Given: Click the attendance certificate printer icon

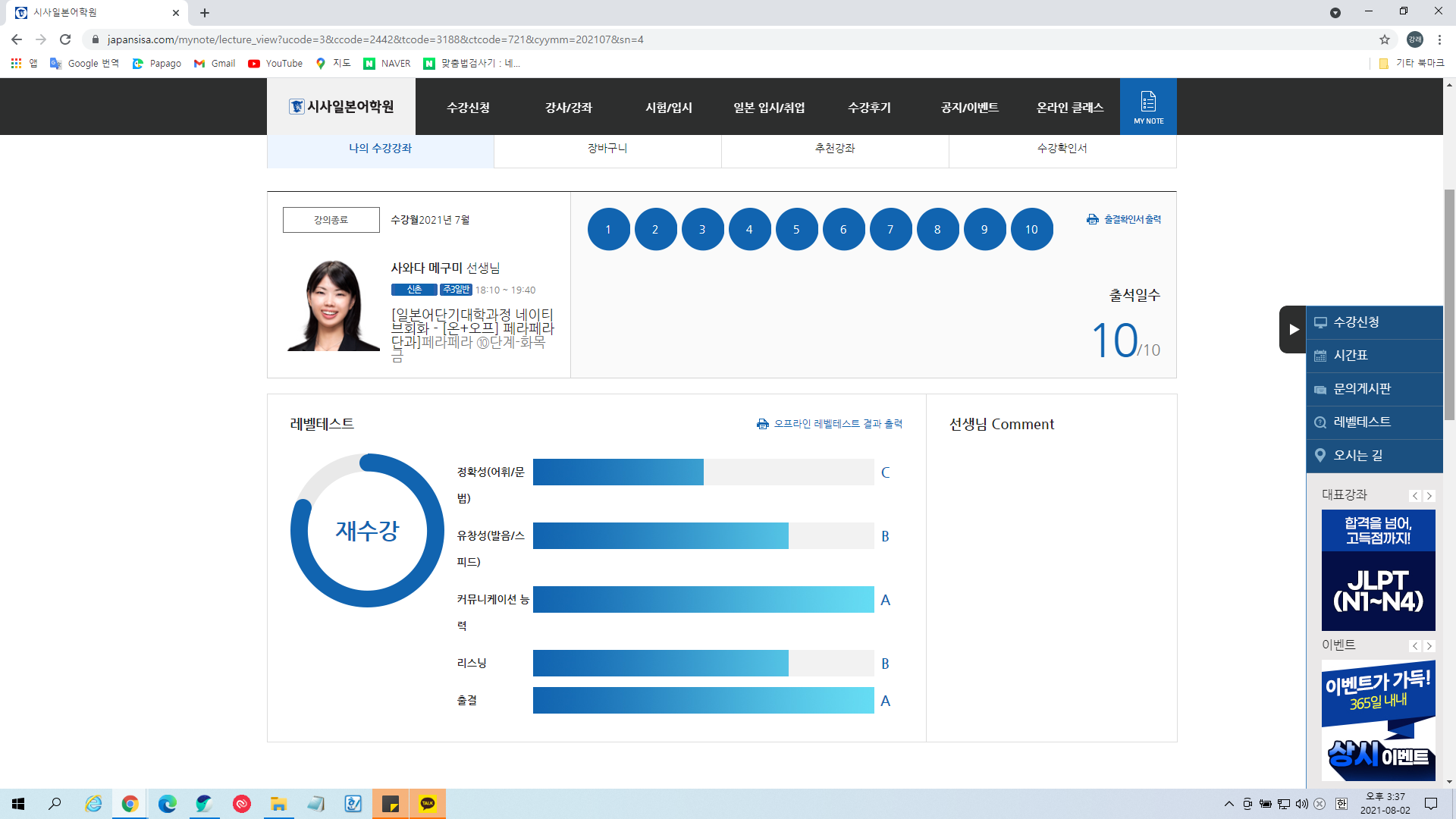Looking at the screenshot, I should pos(1092,219).
